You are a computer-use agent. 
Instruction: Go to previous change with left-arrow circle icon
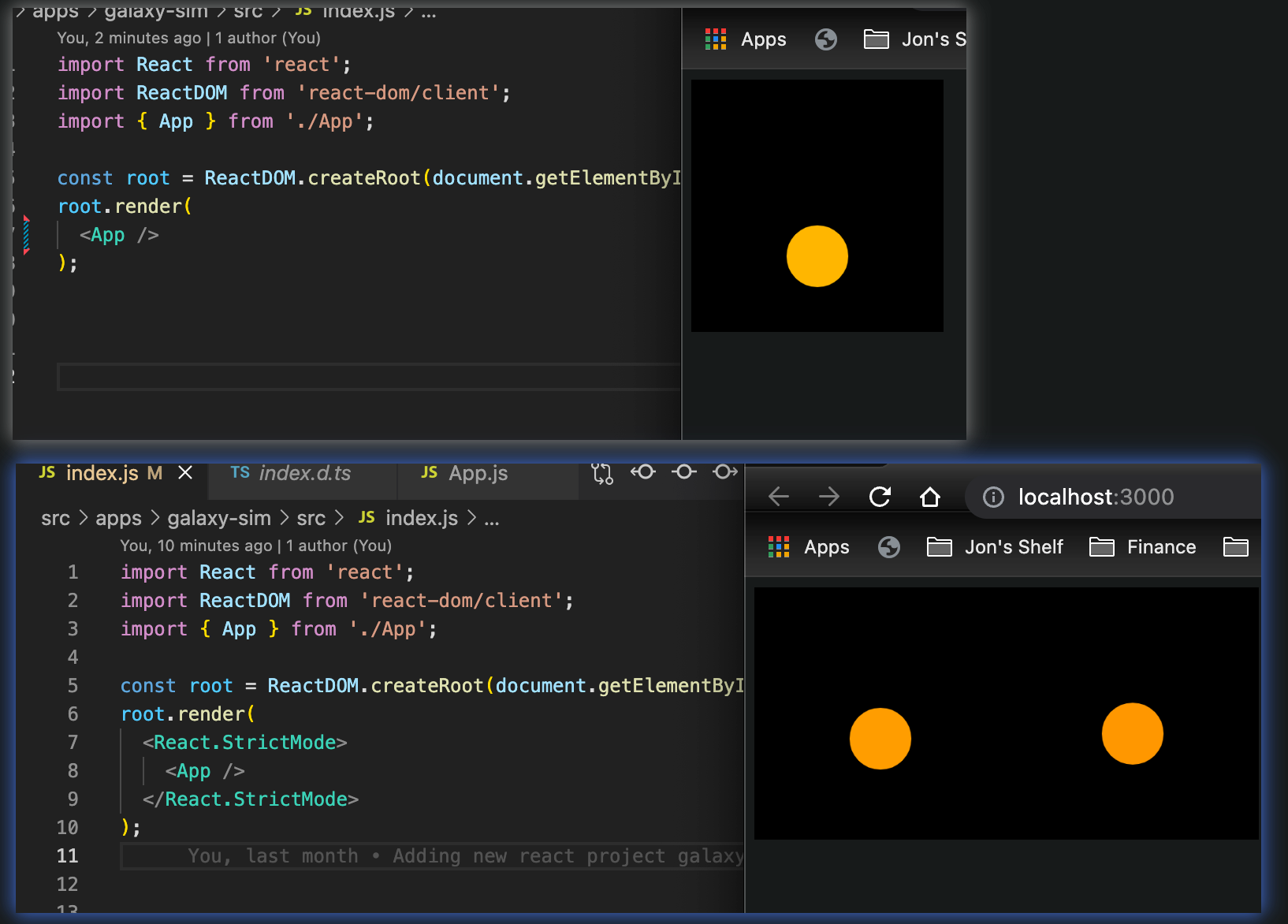643,471
